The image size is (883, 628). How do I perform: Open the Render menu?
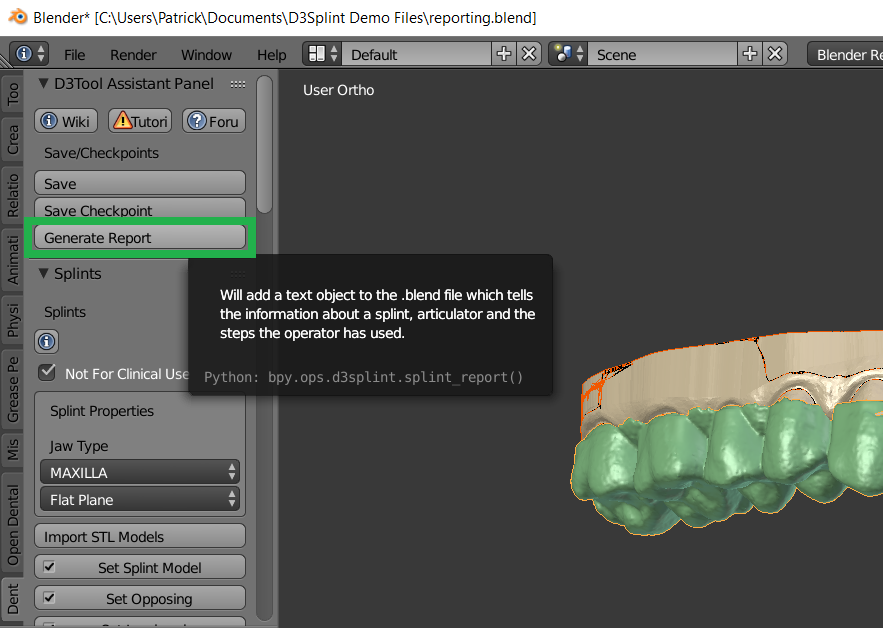click(x=133, y=55)
